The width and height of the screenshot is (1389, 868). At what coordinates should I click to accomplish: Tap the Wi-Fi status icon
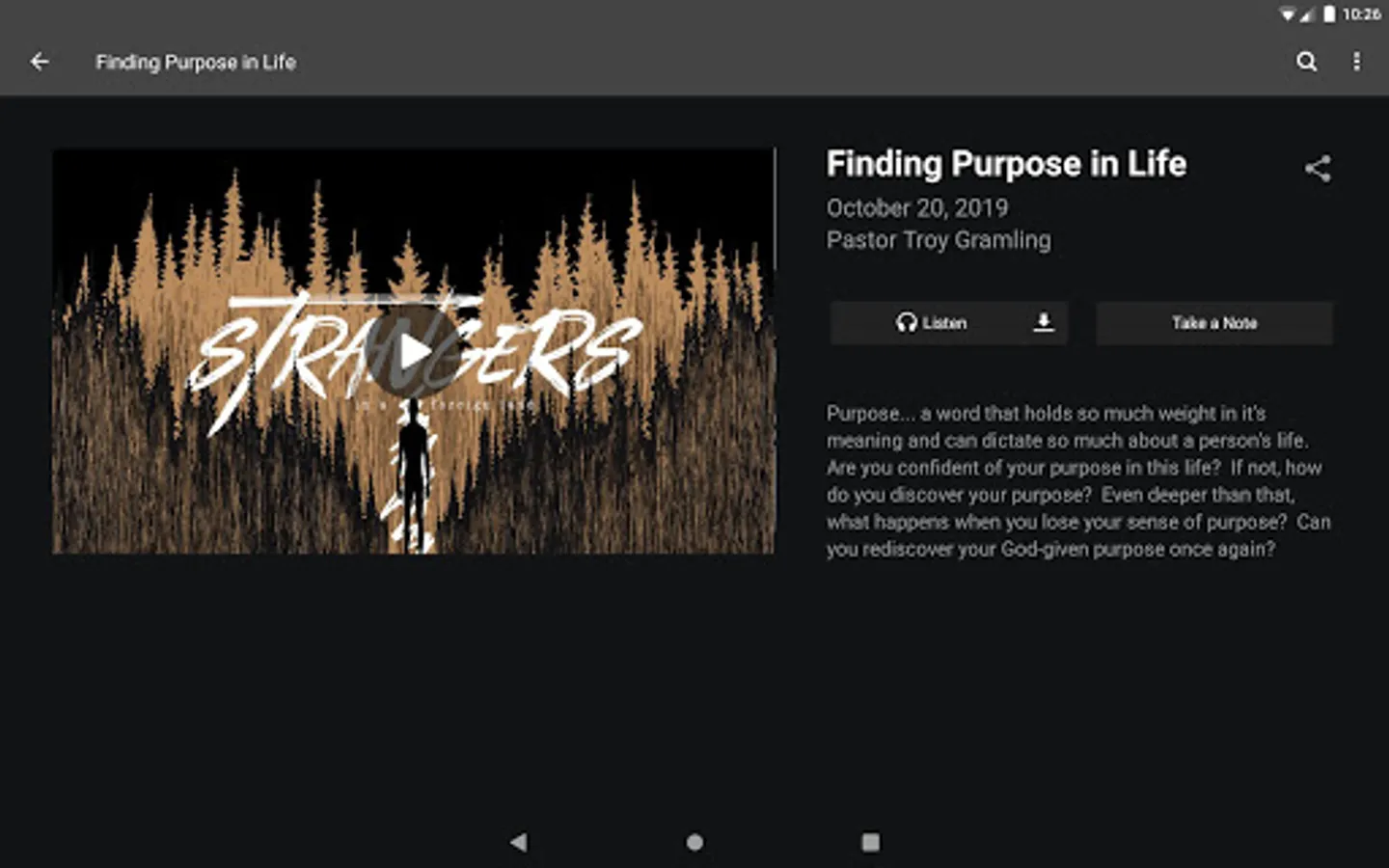[x=1287, y=14]
